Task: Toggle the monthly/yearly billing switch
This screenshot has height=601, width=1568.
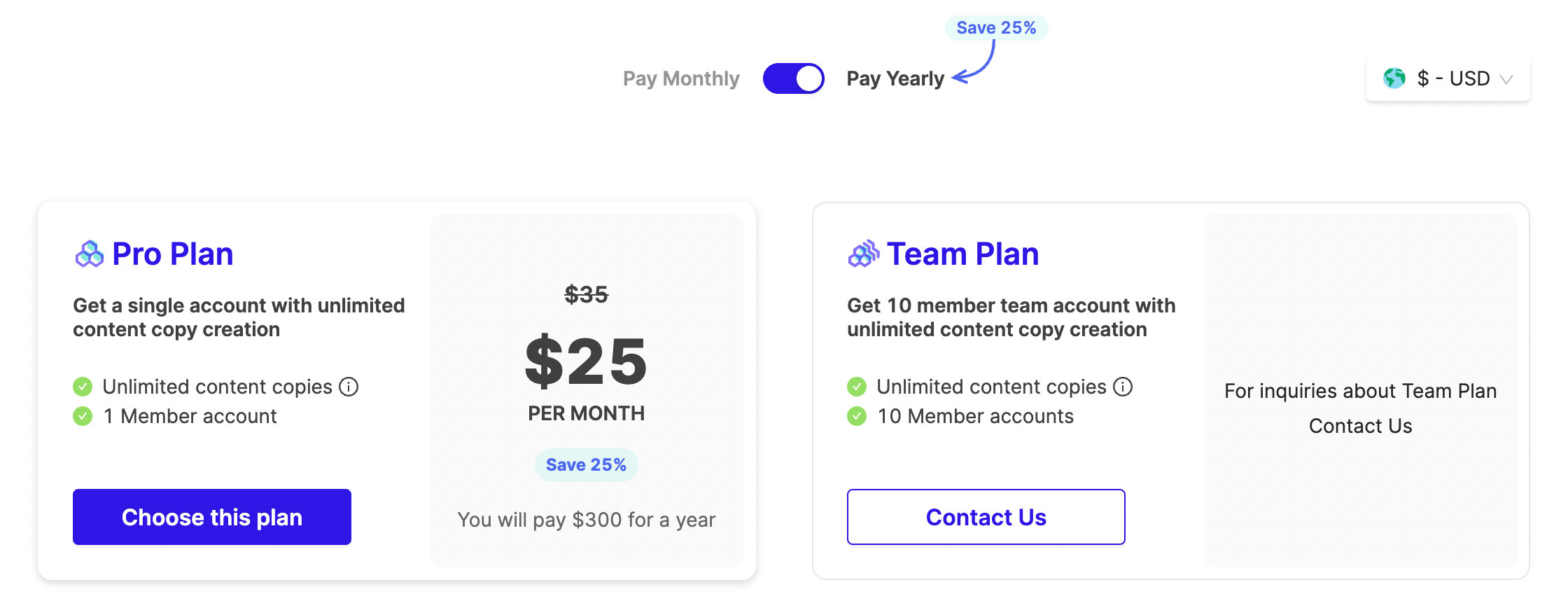Action: [793, 78]
